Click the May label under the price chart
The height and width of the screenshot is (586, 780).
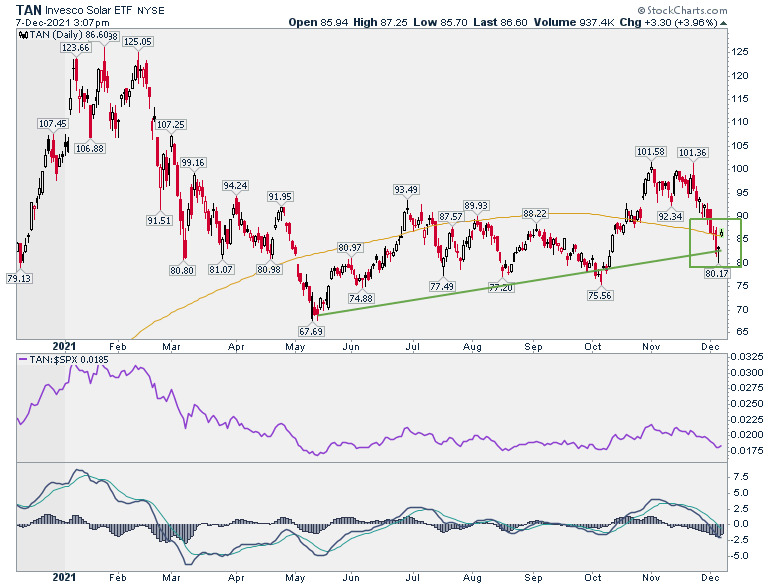pos(295,347)
